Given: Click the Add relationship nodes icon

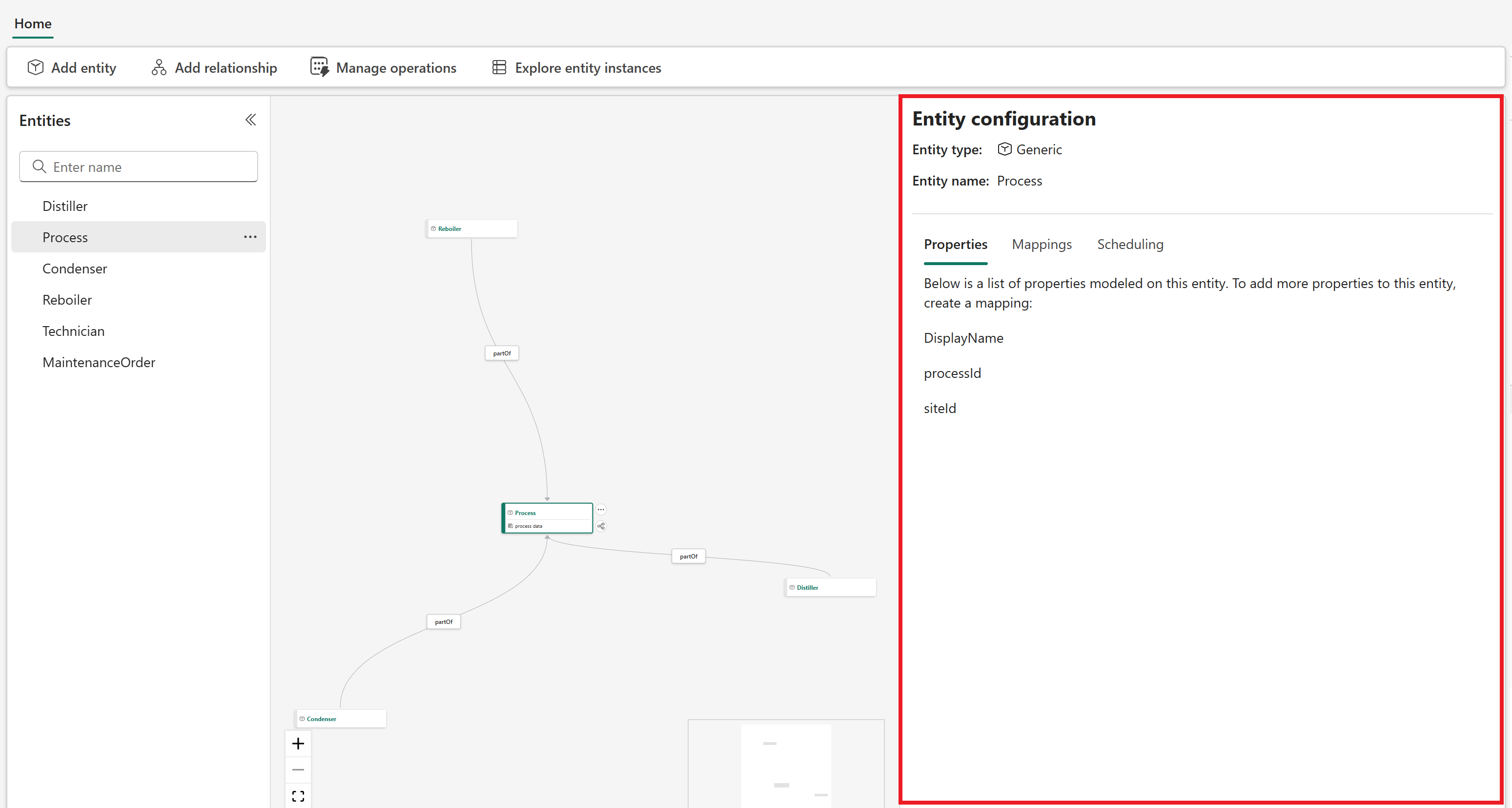Looking at the screenshot, I should point(158,67).
